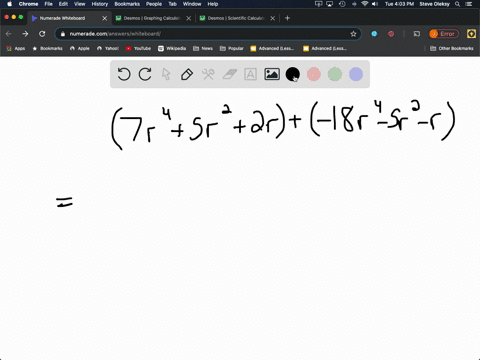Open first Advanced (Less... bookmark

pyautogui.click(x=272, y=48)
